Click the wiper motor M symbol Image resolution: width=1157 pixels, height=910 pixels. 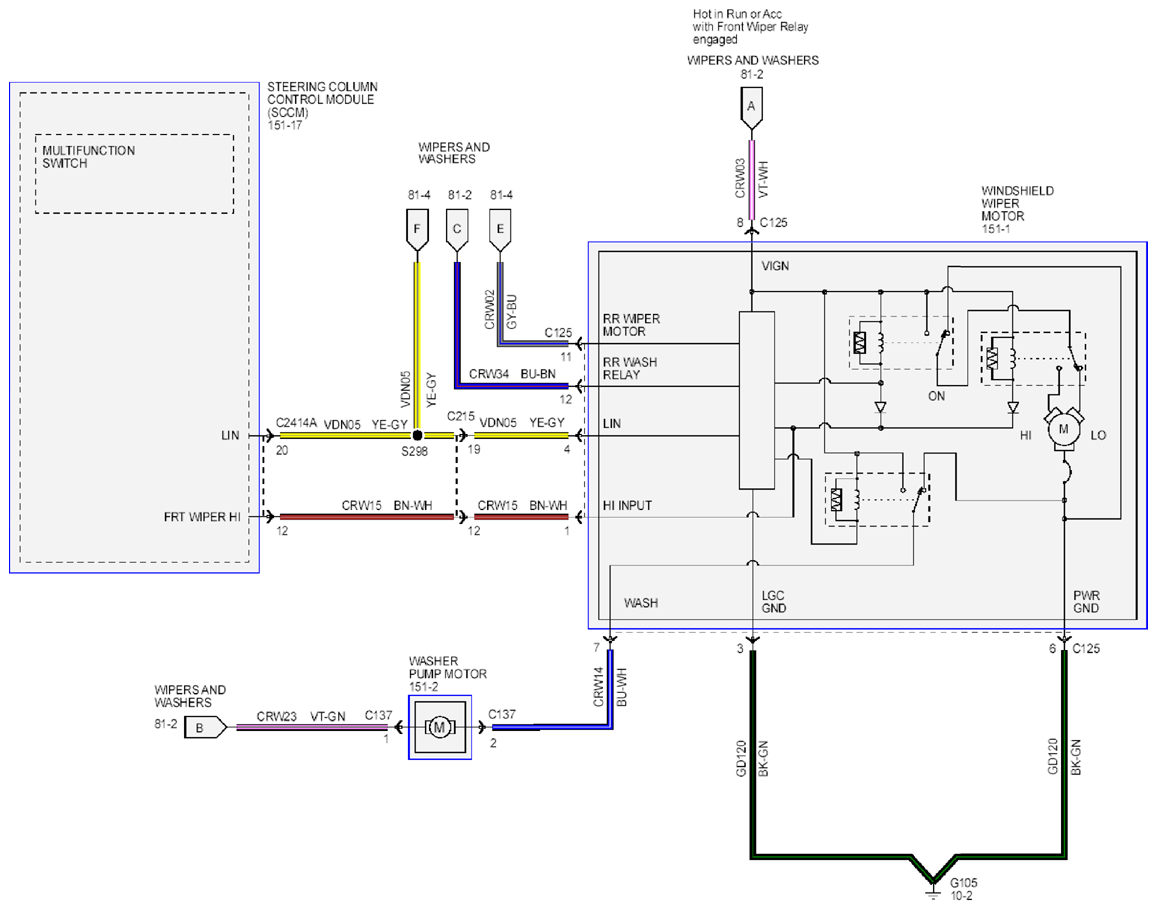point(1063,430)
